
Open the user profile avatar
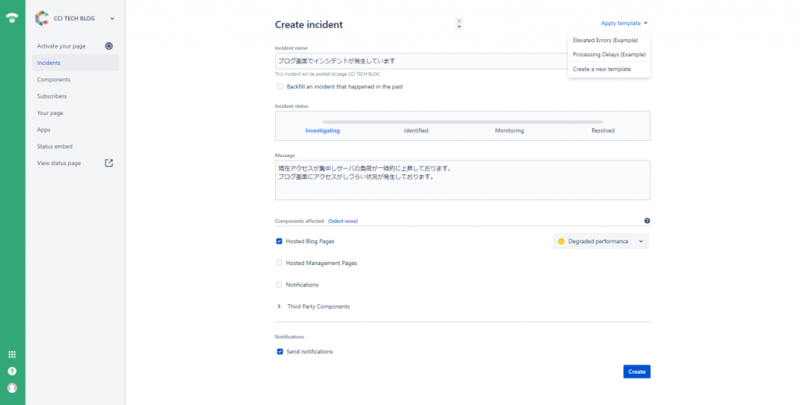[x=12, y=388]
